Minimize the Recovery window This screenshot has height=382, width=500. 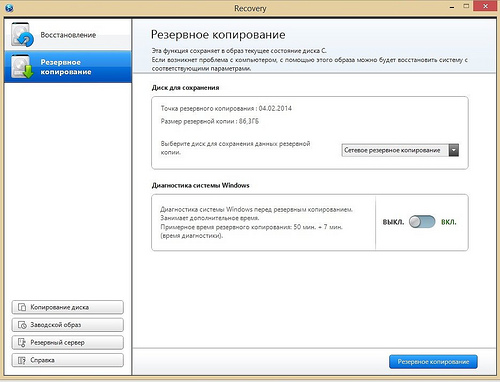coord(452,7)
